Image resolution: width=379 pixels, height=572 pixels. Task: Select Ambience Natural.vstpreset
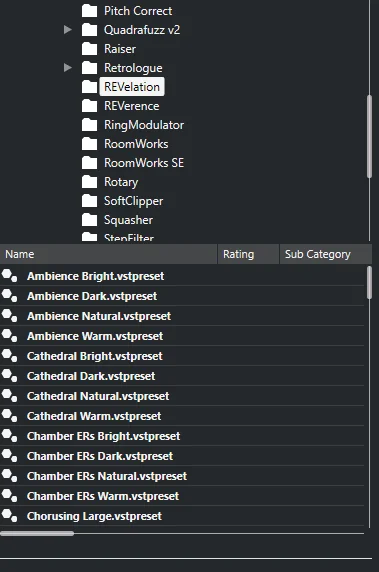[99, 316]
